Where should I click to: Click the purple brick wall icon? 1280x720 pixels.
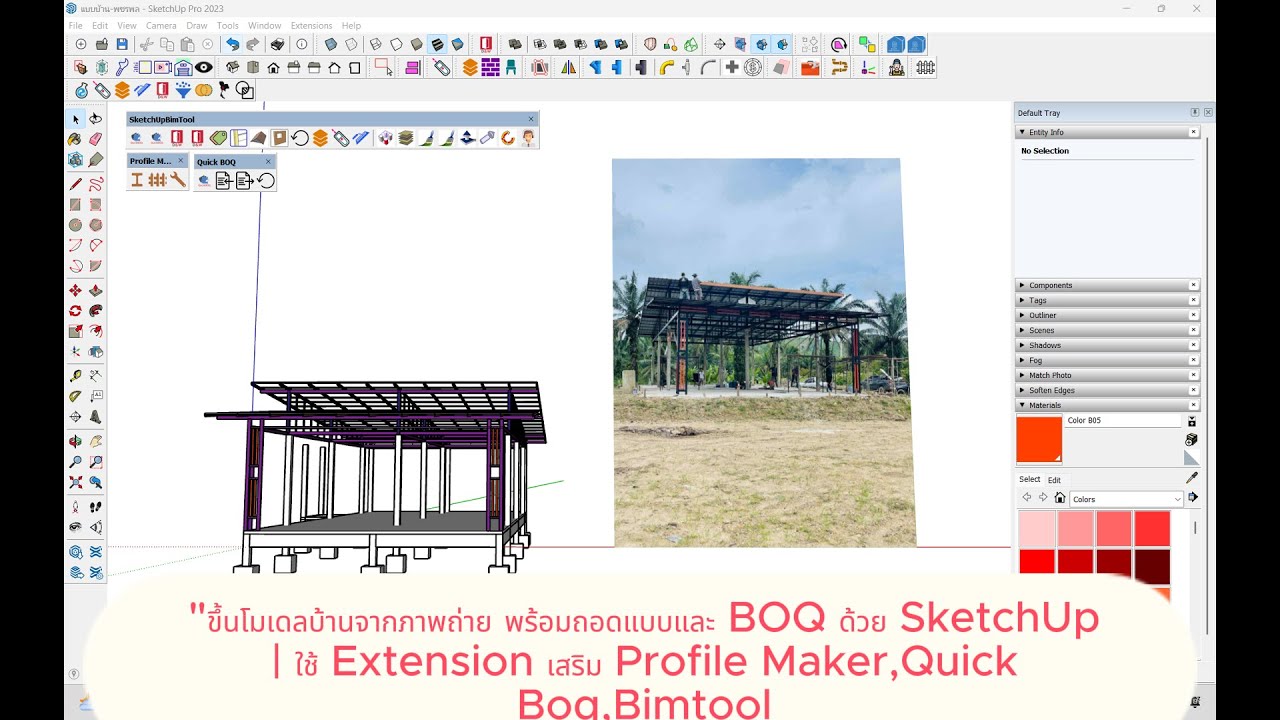491,67
